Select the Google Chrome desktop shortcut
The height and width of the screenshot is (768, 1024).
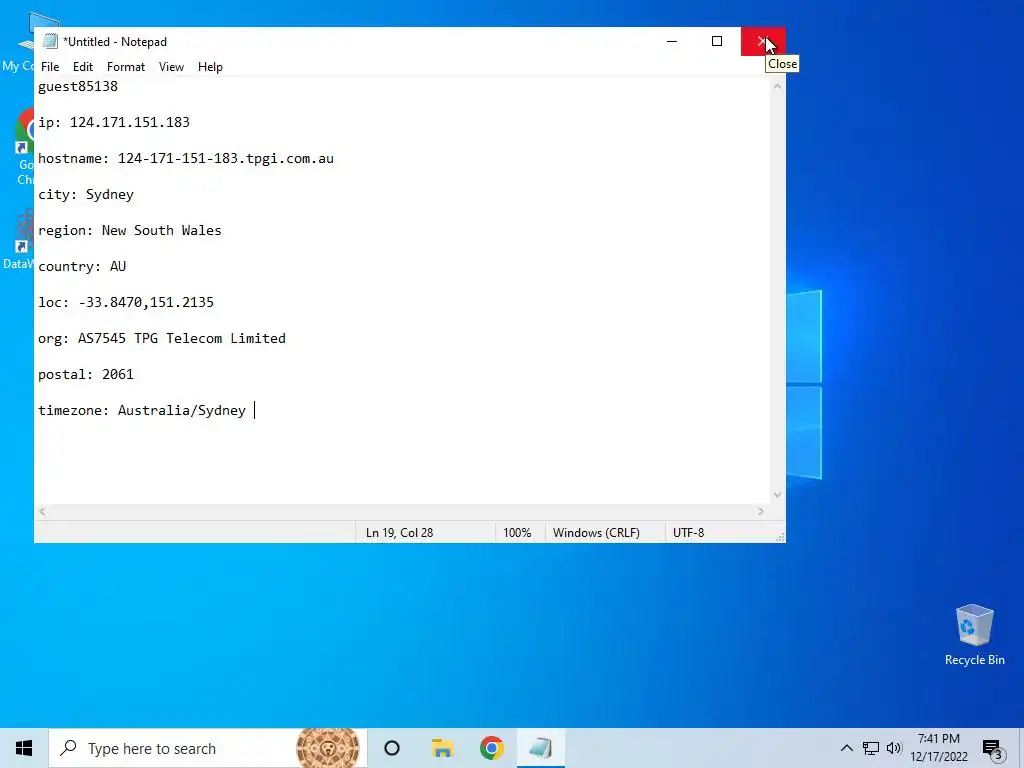coord(25,148)
